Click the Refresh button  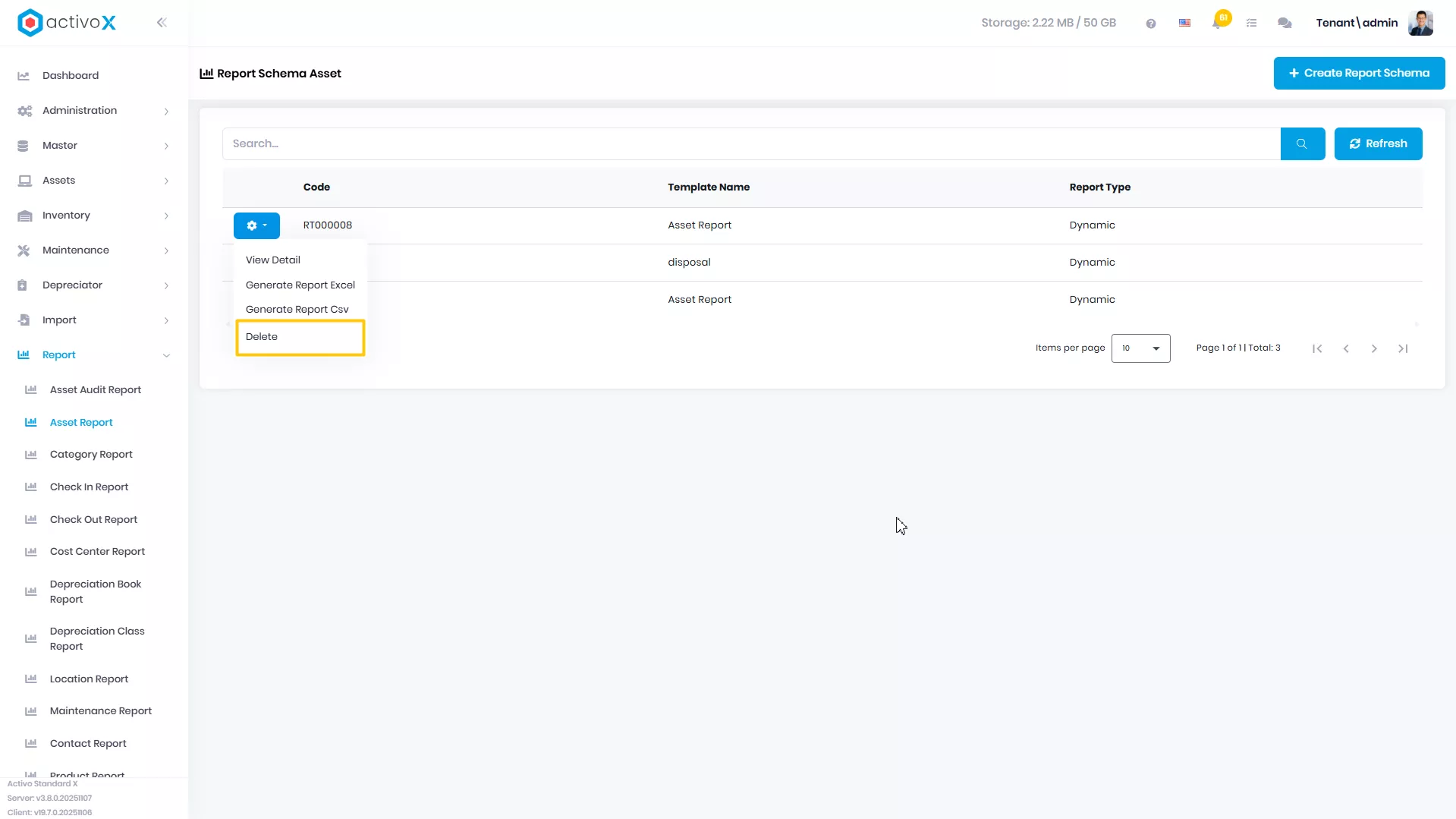click(1378, 143)
